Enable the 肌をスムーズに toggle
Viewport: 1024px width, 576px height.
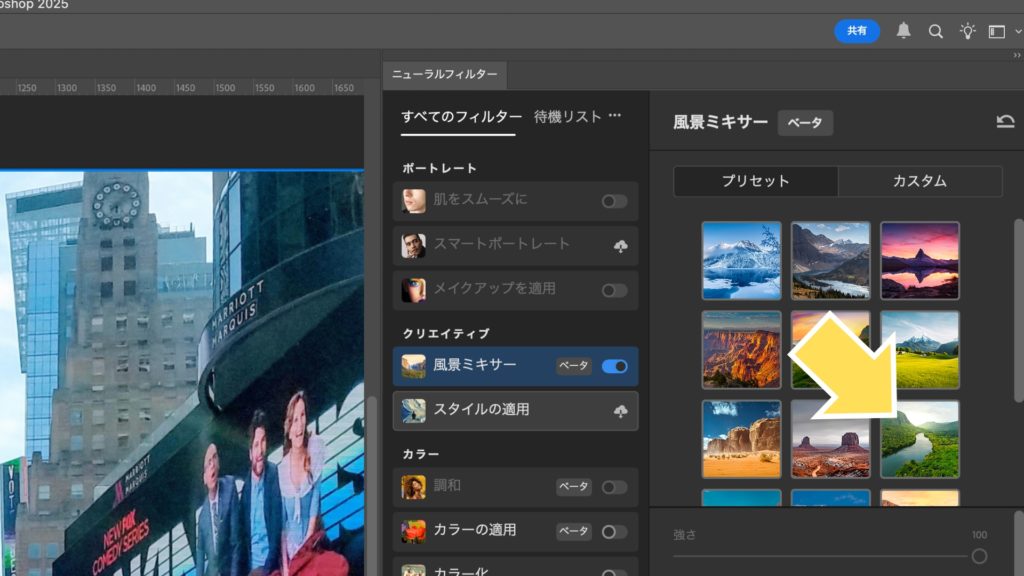[615, 201]
